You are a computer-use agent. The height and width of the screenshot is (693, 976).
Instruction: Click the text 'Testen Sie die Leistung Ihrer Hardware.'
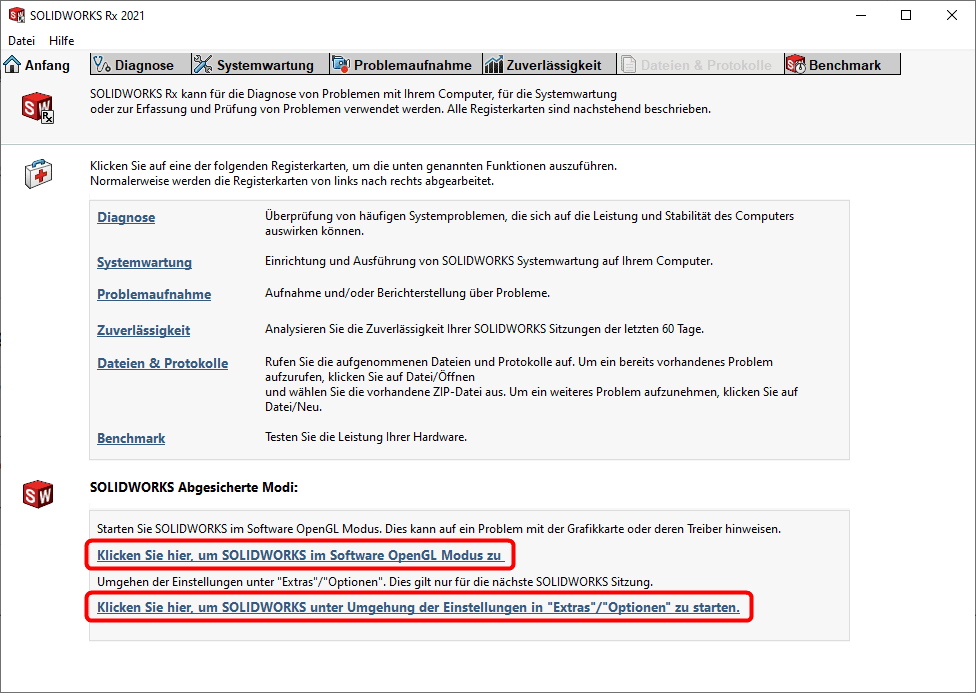(x=366, y=437)
